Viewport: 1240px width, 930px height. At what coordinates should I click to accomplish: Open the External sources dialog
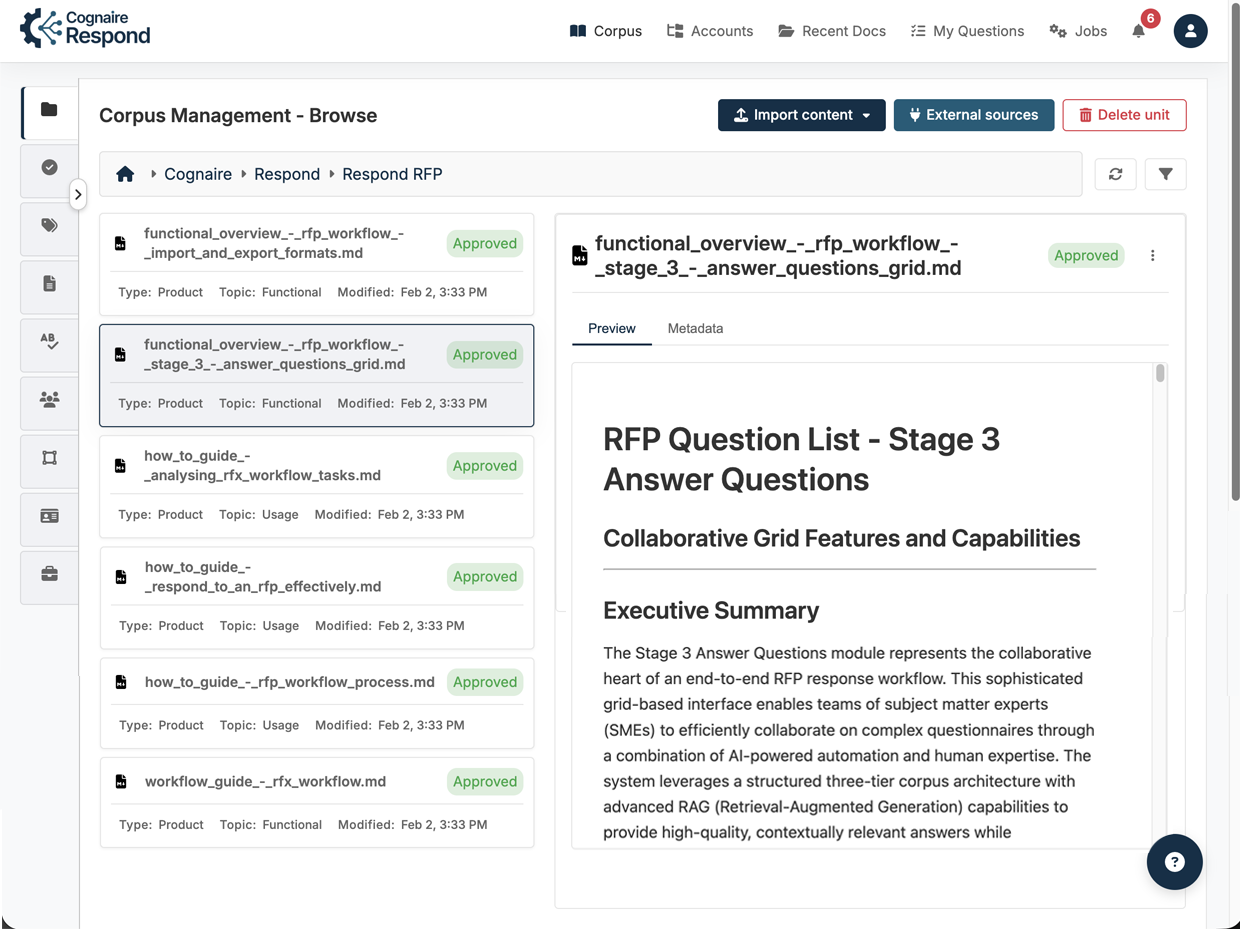tap(974, 115)
